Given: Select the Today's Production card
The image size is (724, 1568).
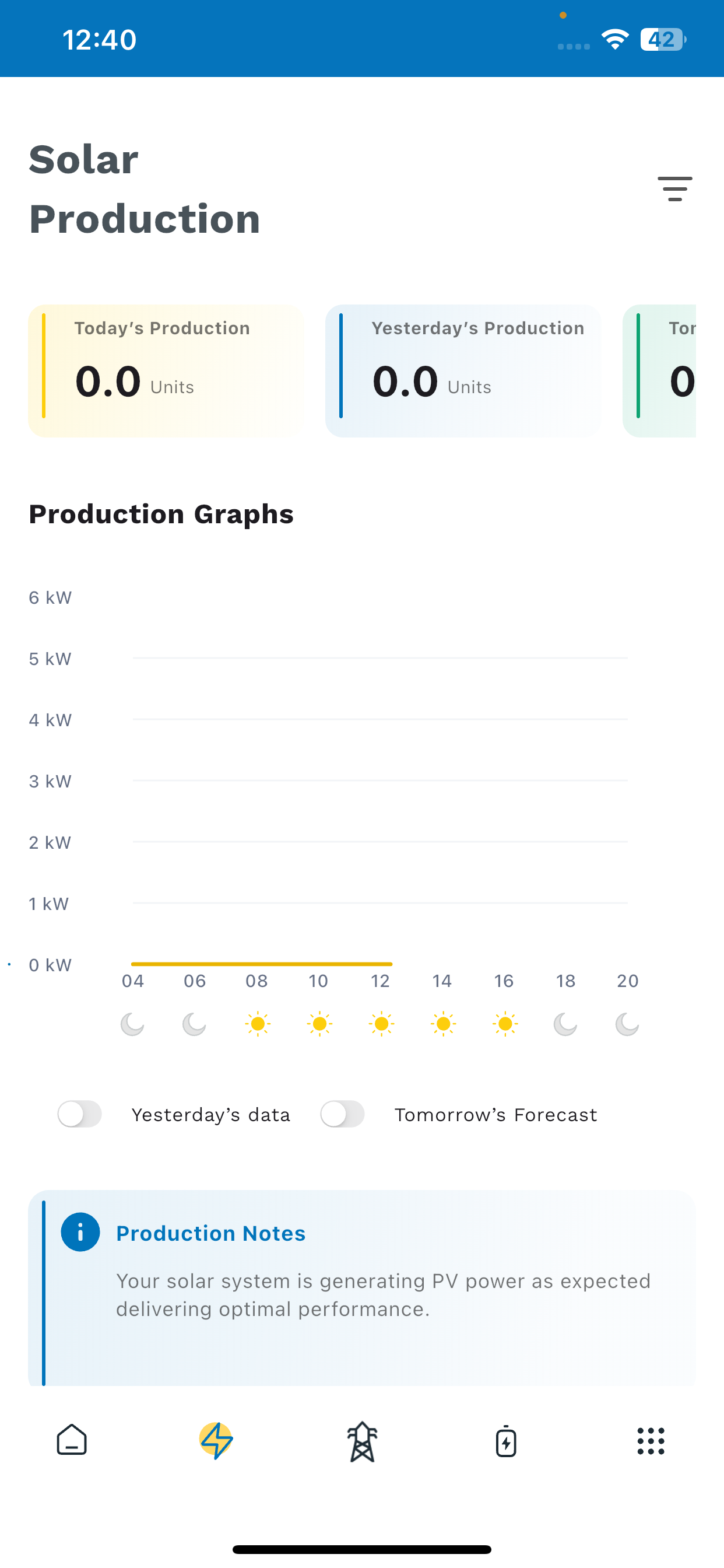Looking at the screenshot, I should pos(166,370).
